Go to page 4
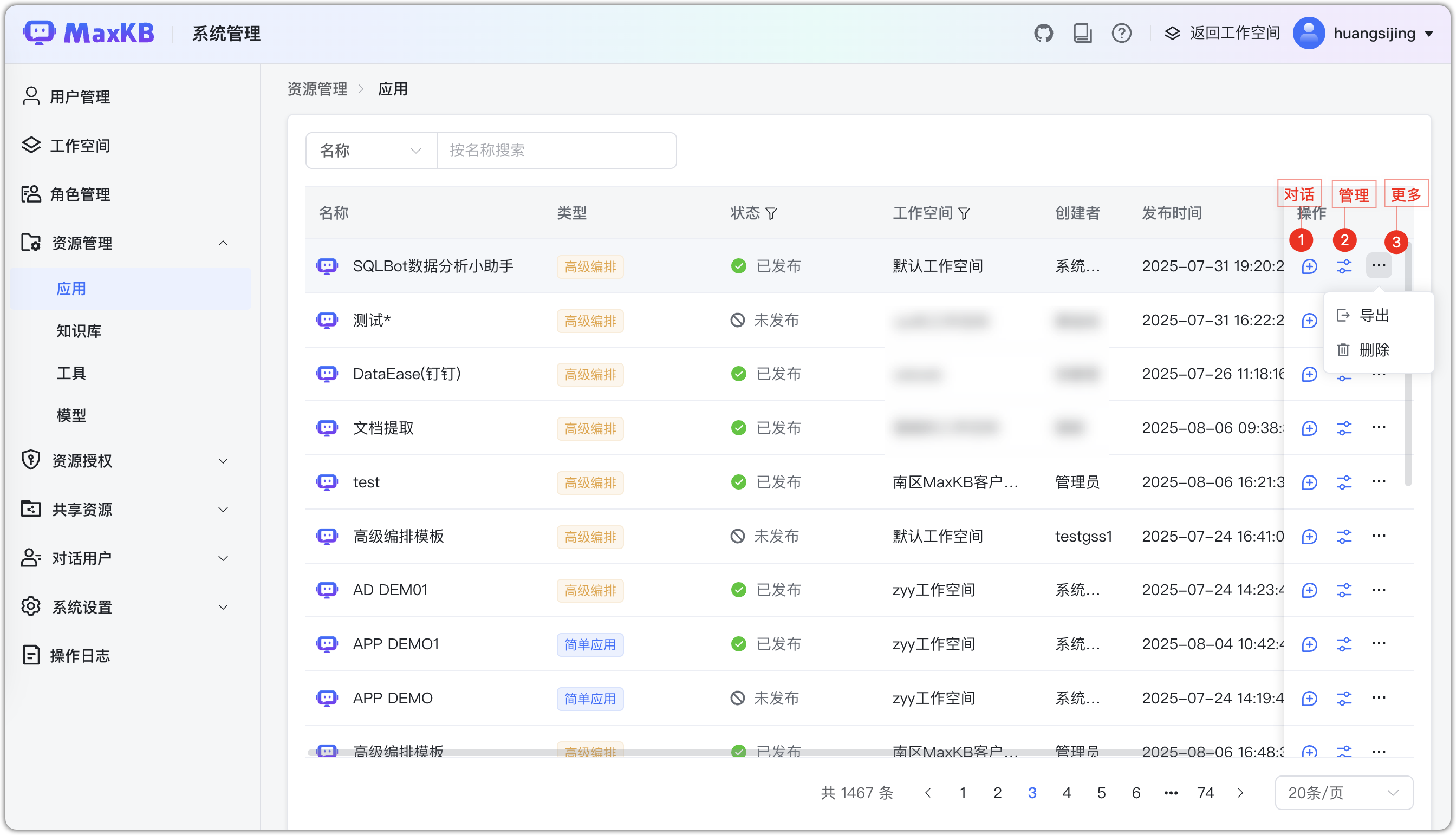This screenshot has width=1456, height=835. (1067, 793)
